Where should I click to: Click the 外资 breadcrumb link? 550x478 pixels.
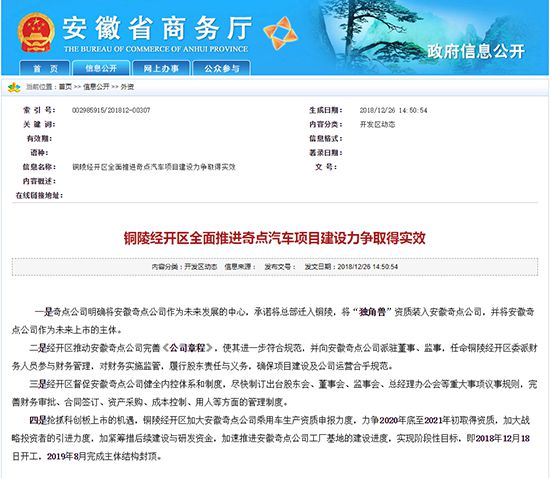pos(127,87)
